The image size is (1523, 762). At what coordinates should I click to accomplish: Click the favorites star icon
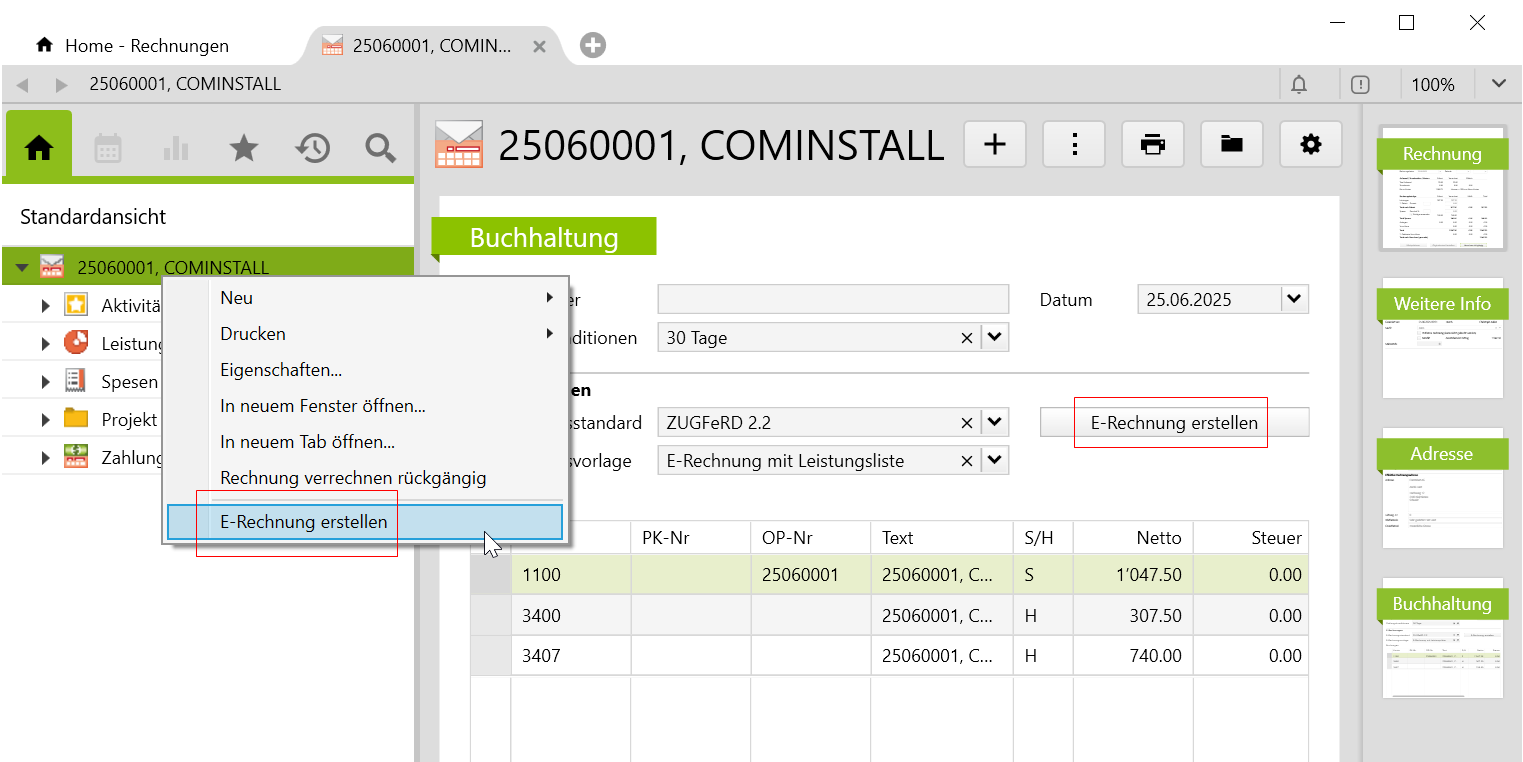[x=244, y=148]
